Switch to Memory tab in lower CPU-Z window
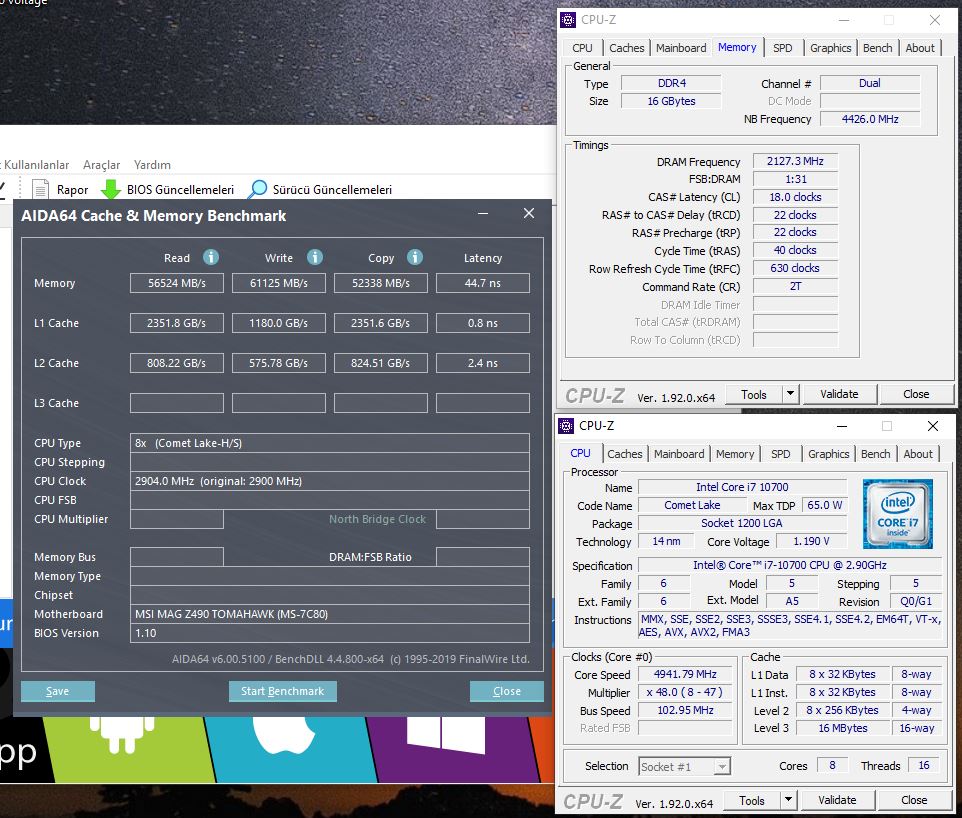Screen dimensions: 962x818 pyautogui.click(x=734, y=454)
